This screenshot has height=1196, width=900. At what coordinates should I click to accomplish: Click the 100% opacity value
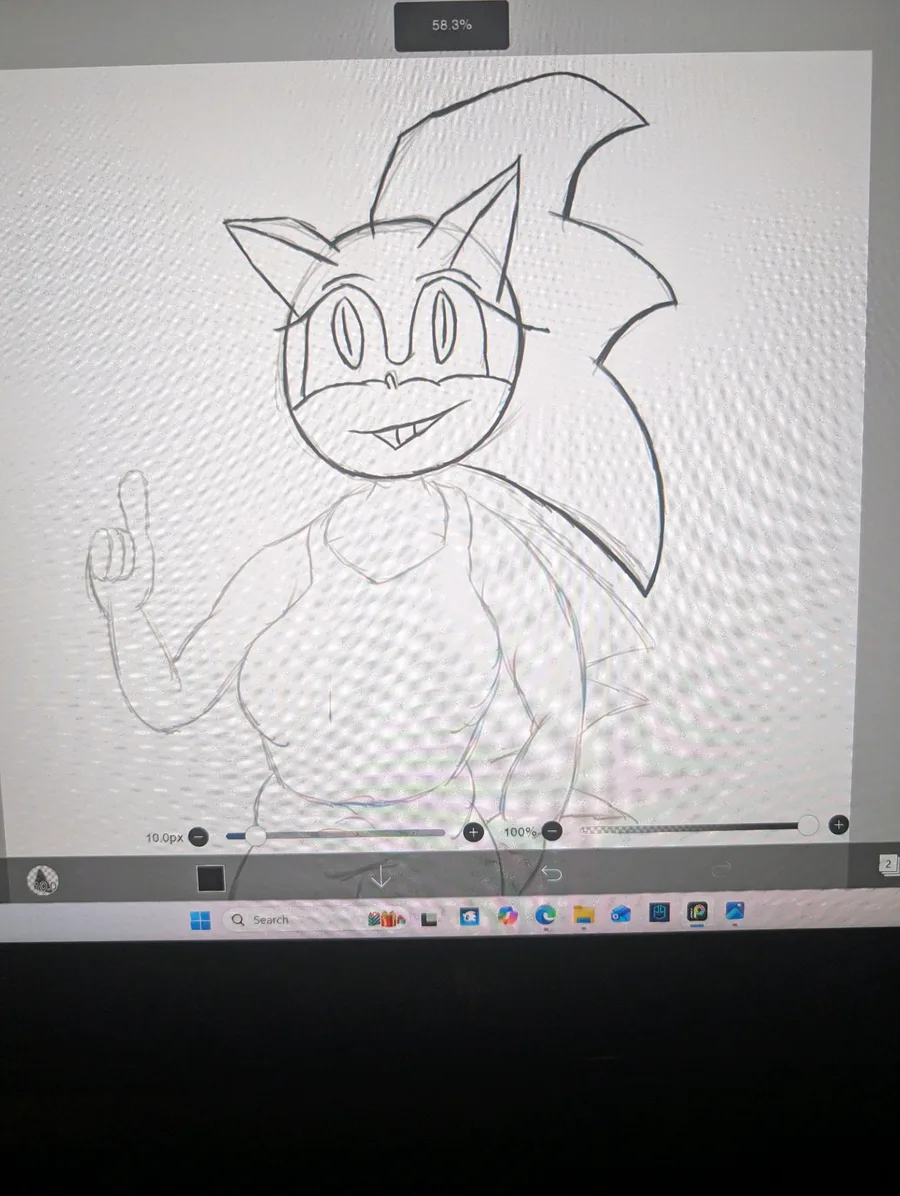tap(520, 831)
